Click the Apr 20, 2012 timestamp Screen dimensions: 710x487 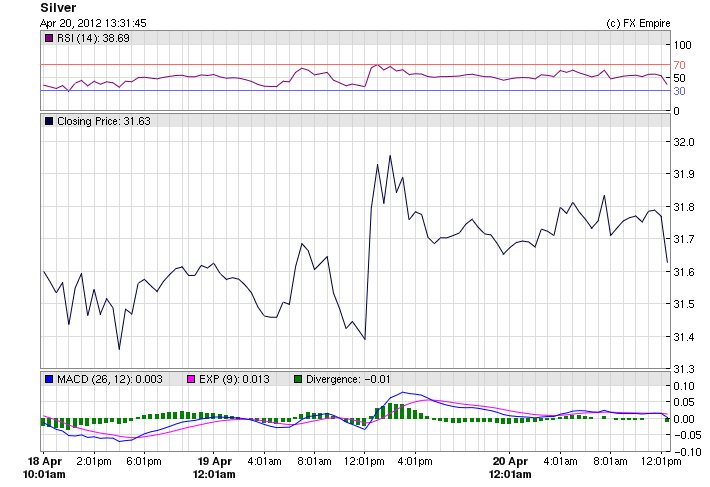pos(94,22)
